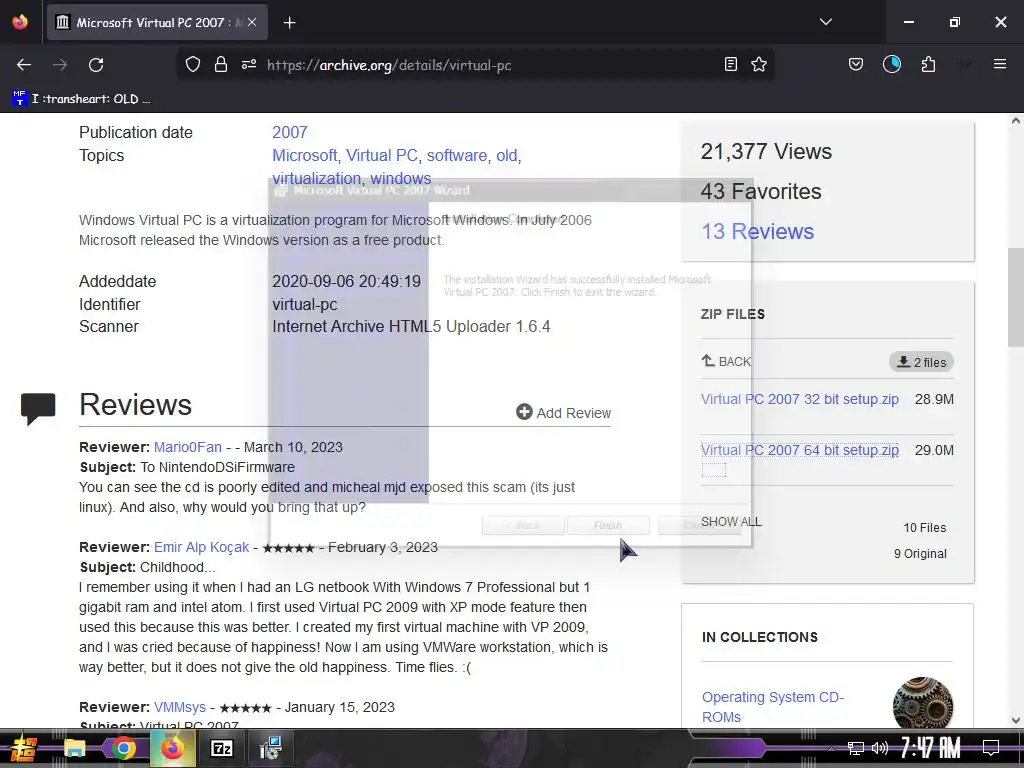Click the gears collection thumbnail
The image size is (1024, 768).
pos(923,704)
